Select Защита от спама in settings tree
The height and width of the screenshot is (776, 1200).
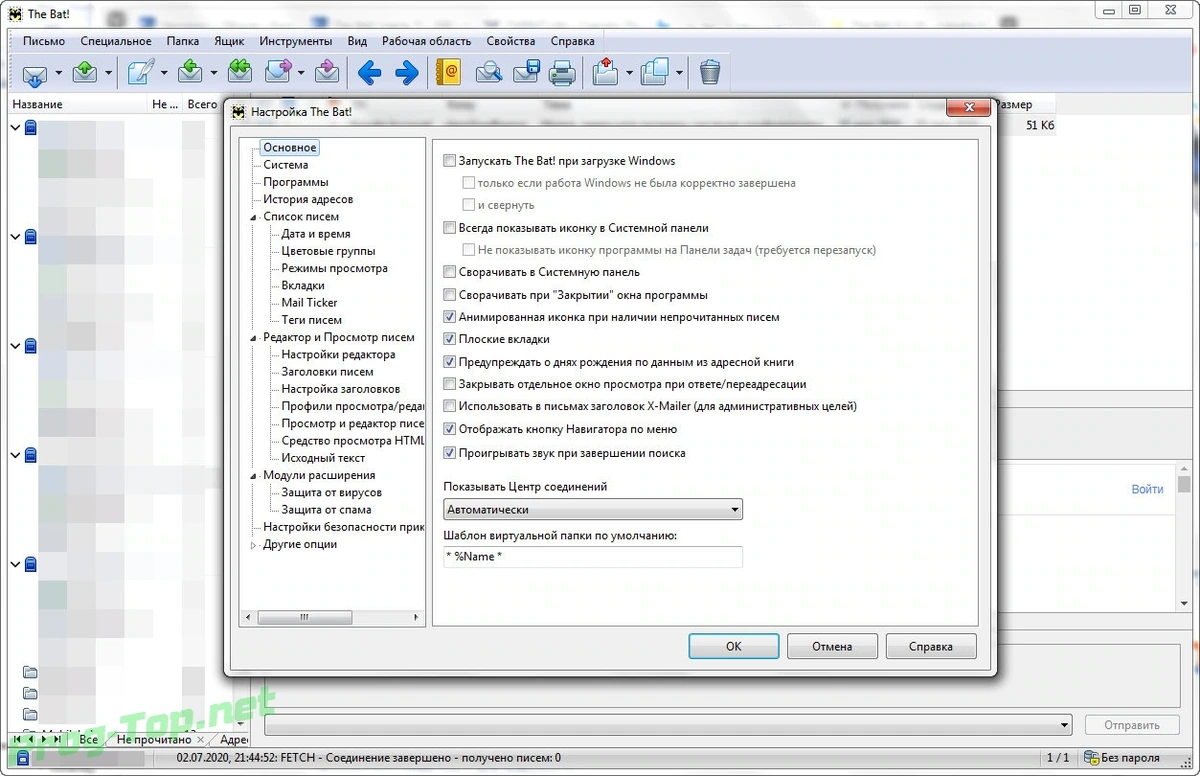(326, 510)
